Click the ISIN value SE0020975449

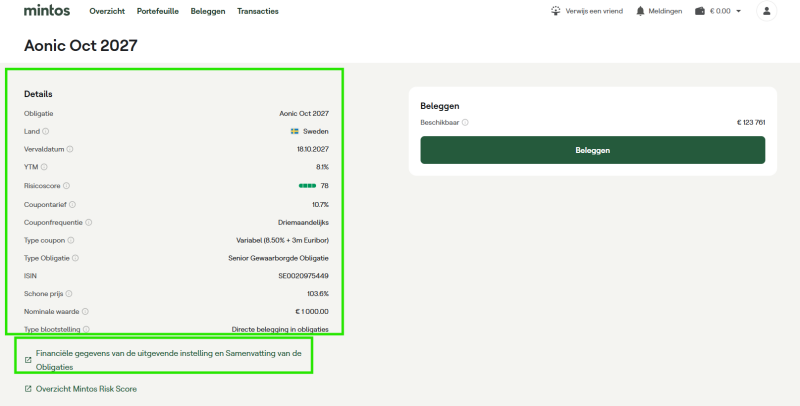click(x=304, y=276)
